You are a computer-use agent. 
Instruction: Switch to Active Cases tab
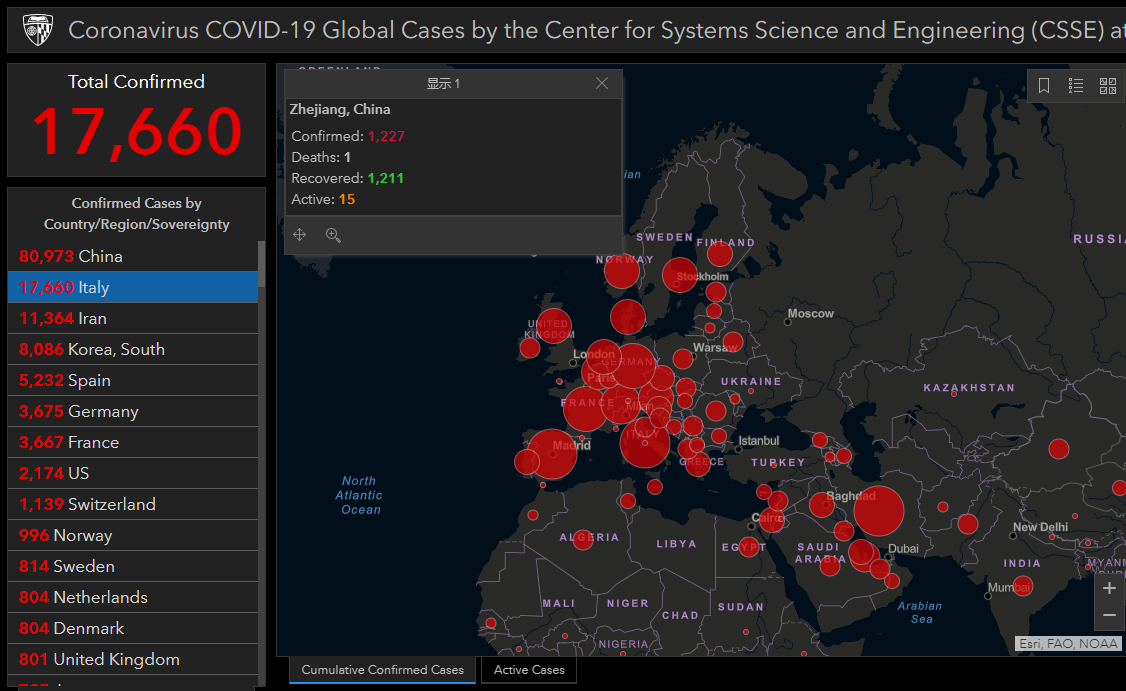click(529, 669)
